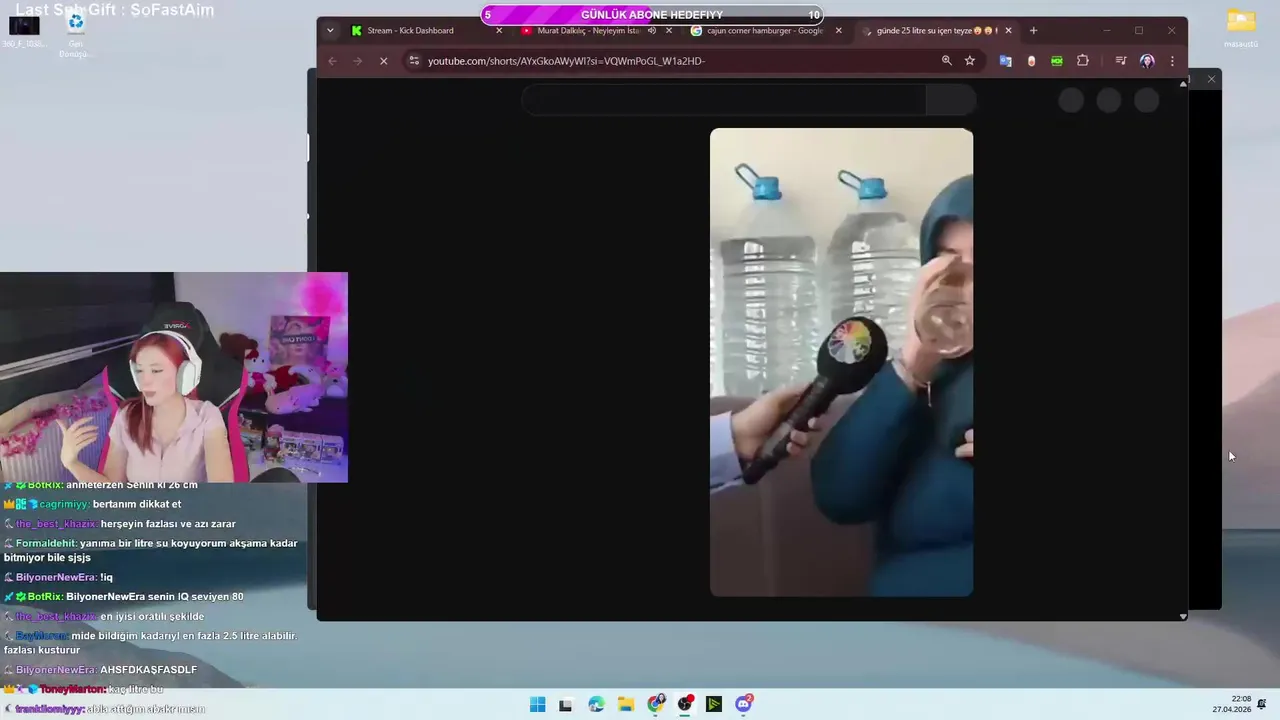Click the streamer webcam overlay
This screenshot has height=720, width=1280.
(x=174, y=377)
